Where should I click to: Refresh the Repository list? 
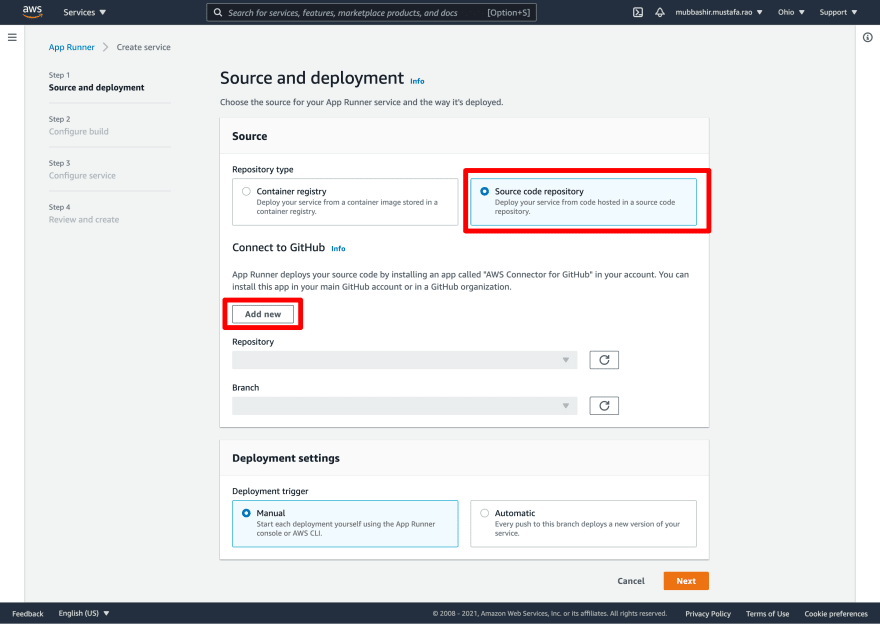tap(604, 360)
